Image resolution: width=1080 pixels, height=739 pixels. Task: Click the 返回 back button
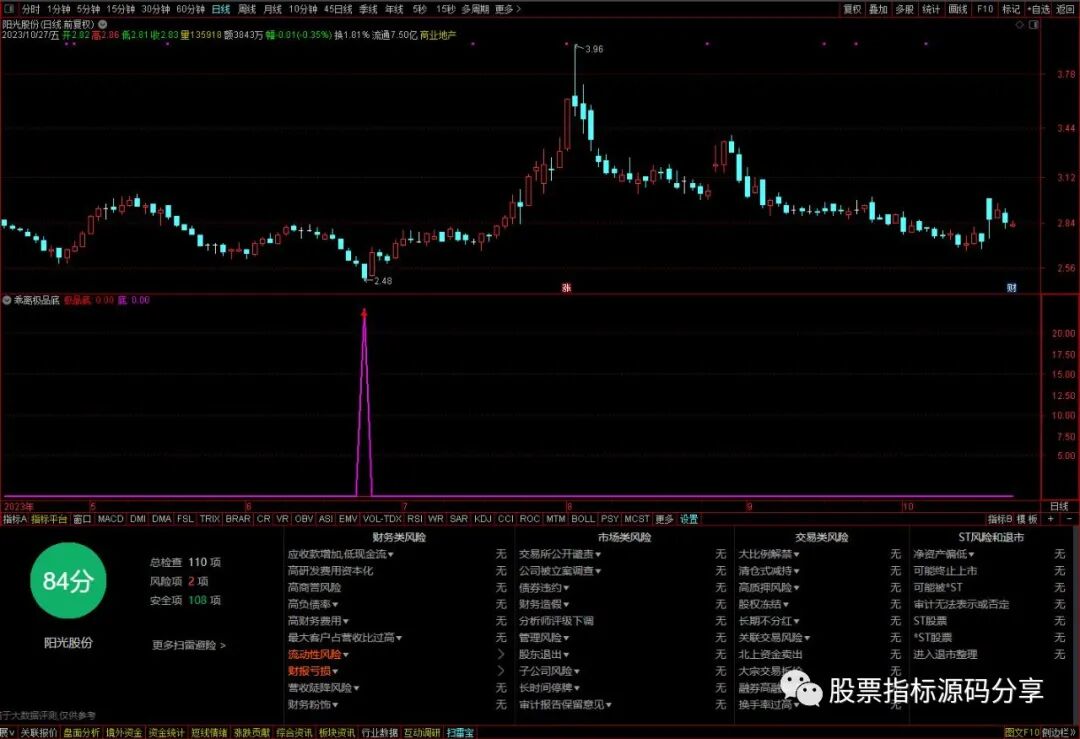pyautogui.click(x=1065, y=9)
